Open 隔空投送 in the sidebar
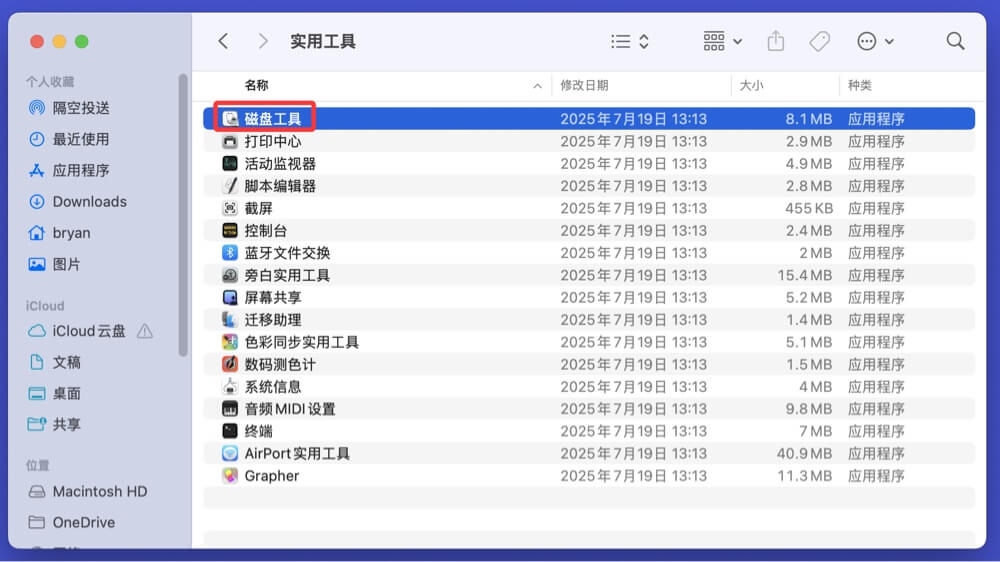This screenshot has width=1000, height=562. click(x=70, y=108)
